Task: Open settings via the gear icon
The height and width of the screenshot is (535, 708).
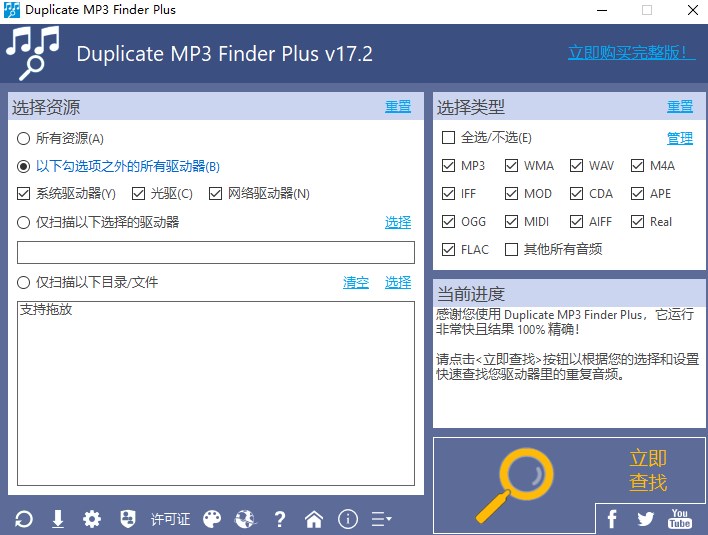Action: tap(92, 519)
